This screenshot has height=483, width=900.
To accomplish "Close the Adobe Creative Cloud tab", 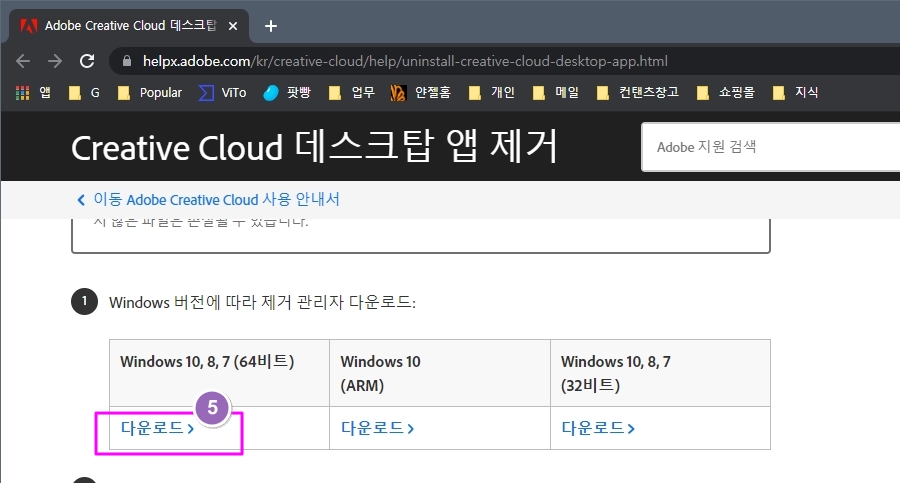I will click(232, 26).
